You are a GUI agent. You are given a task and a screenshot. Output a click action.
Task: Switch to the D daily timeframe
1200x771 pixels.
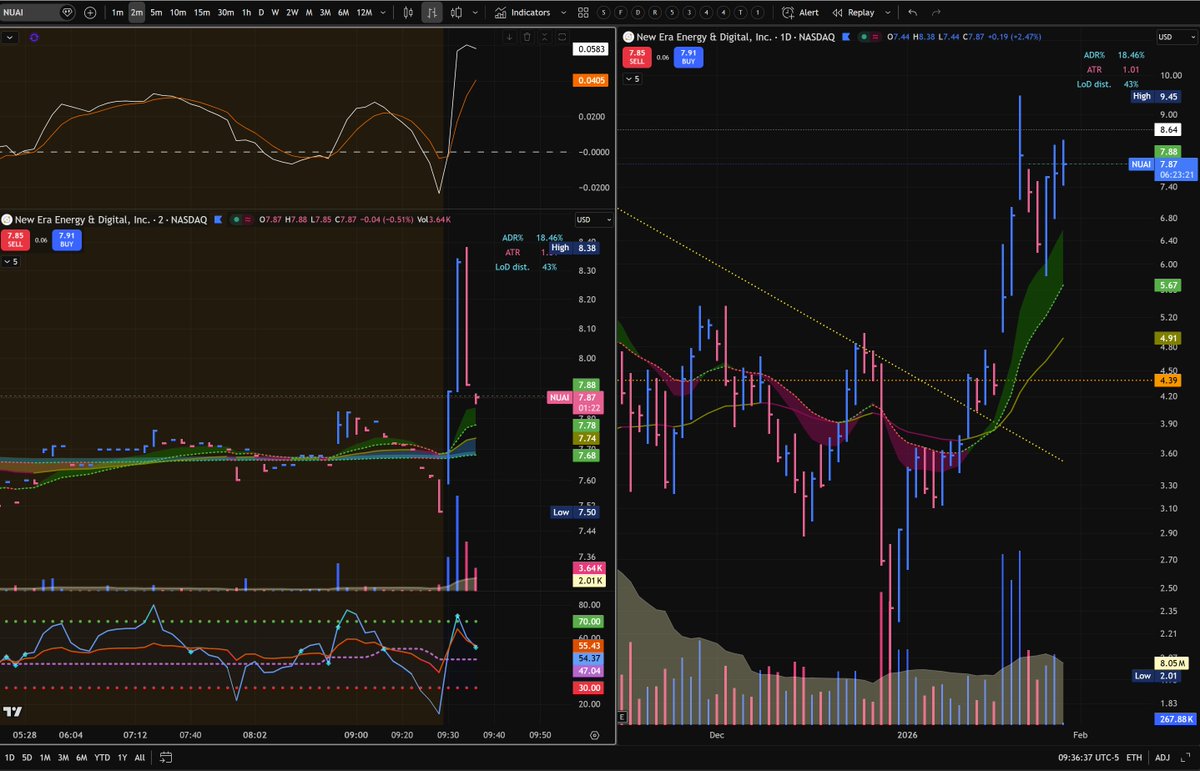pyautogui.click(x=261, y=13)
